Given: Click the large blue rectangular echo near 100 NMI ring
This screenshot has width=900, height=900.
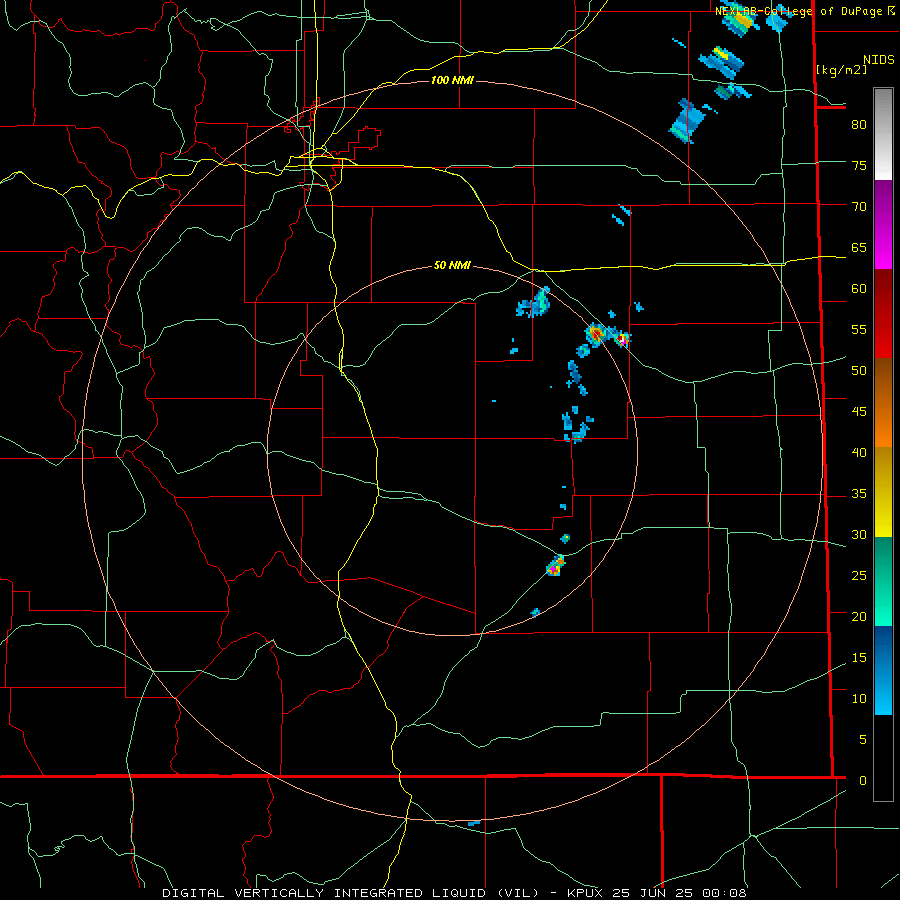Looking at the screenshot, I should pos(686,121).
